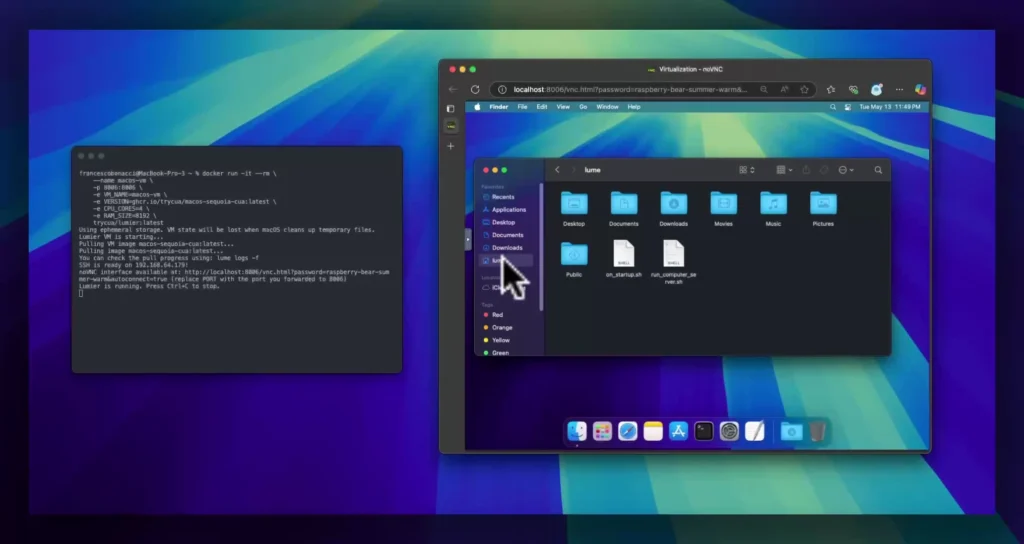Select Applications in Finder sidebar
The height and width of the screenshot is (544, 1024).
[x=507, y=210]
